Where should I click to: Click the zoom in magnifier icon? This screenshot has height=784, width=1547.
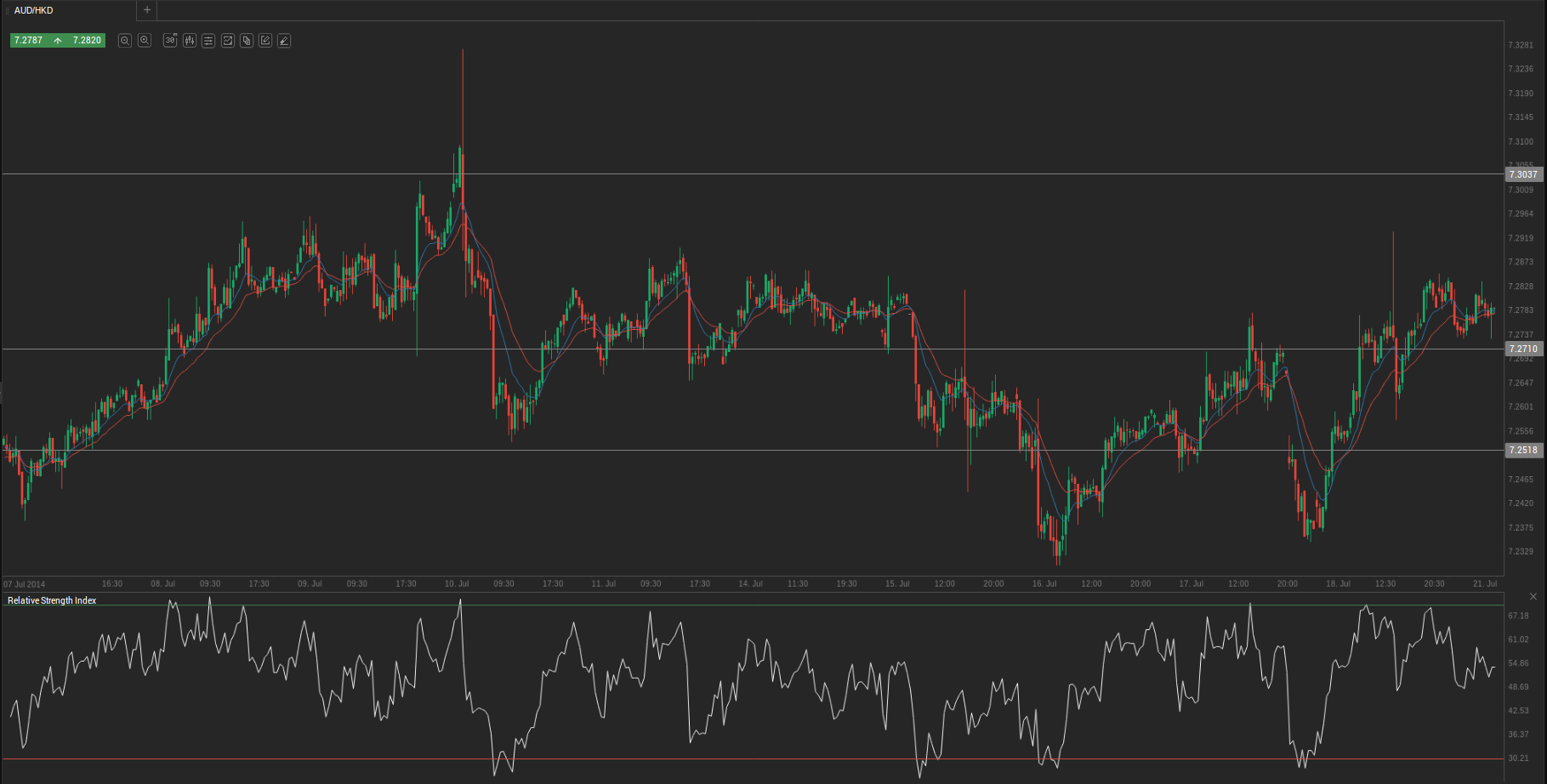[x=145, y=41]
